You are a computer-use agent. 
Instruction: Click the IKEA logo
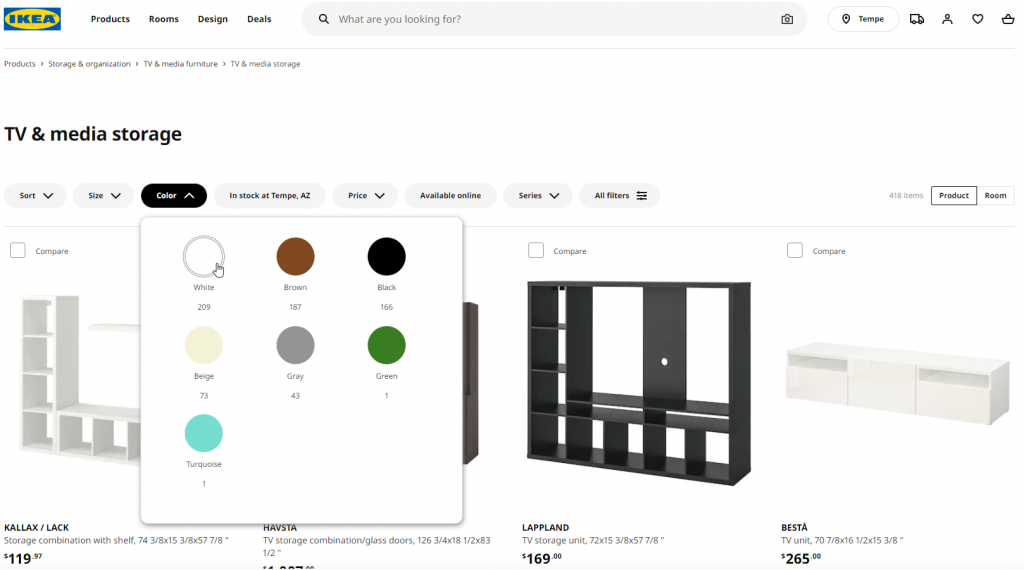[33, 19]
